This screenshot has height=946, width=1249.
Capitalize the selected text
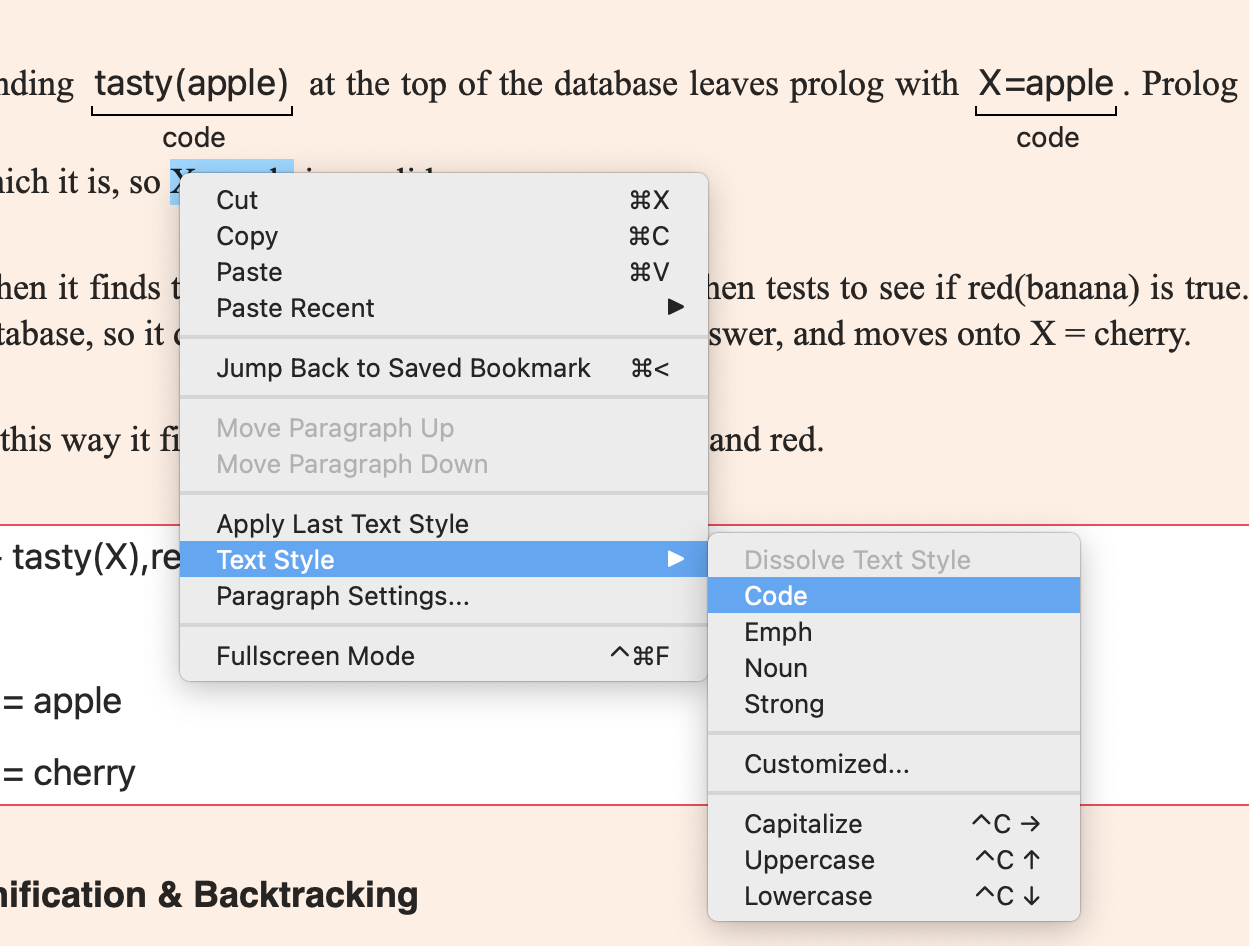coord(803,823)
